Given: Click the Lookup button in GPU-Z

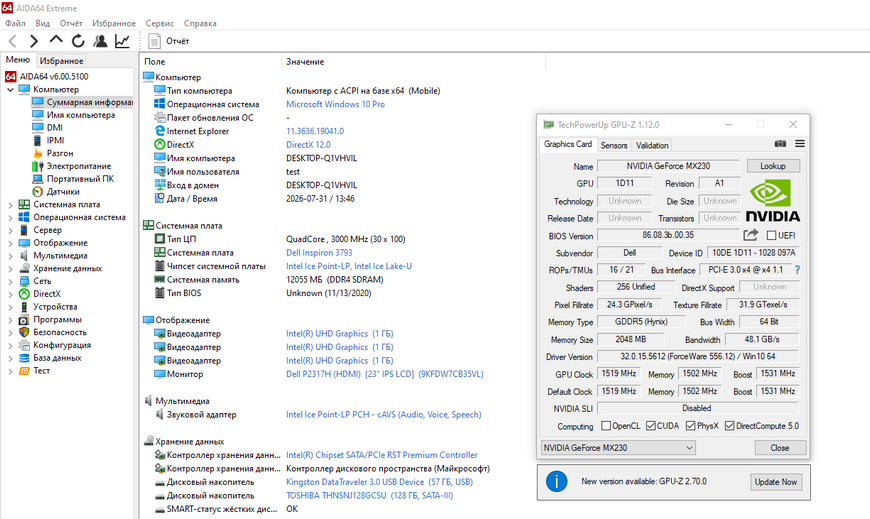Looking at the screenshot, I should [x=773, y=166].
